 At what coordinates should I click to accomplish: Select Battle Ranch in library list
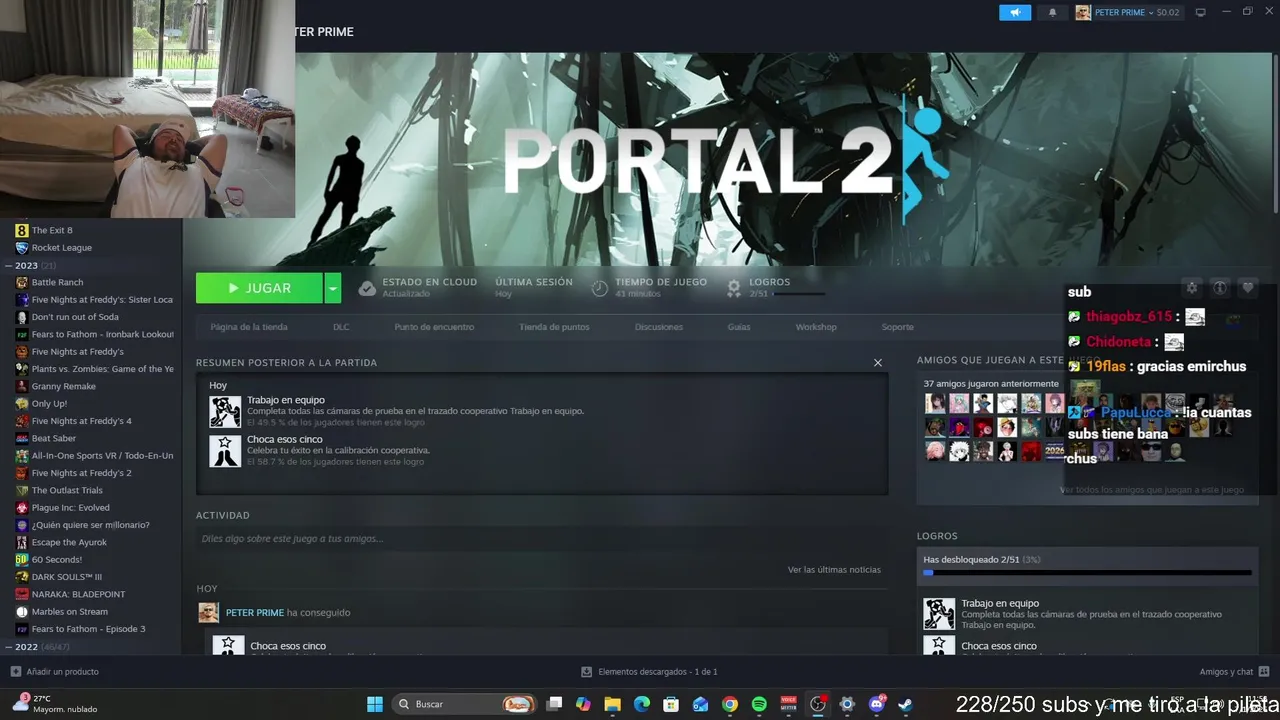[x=57, y=282]
